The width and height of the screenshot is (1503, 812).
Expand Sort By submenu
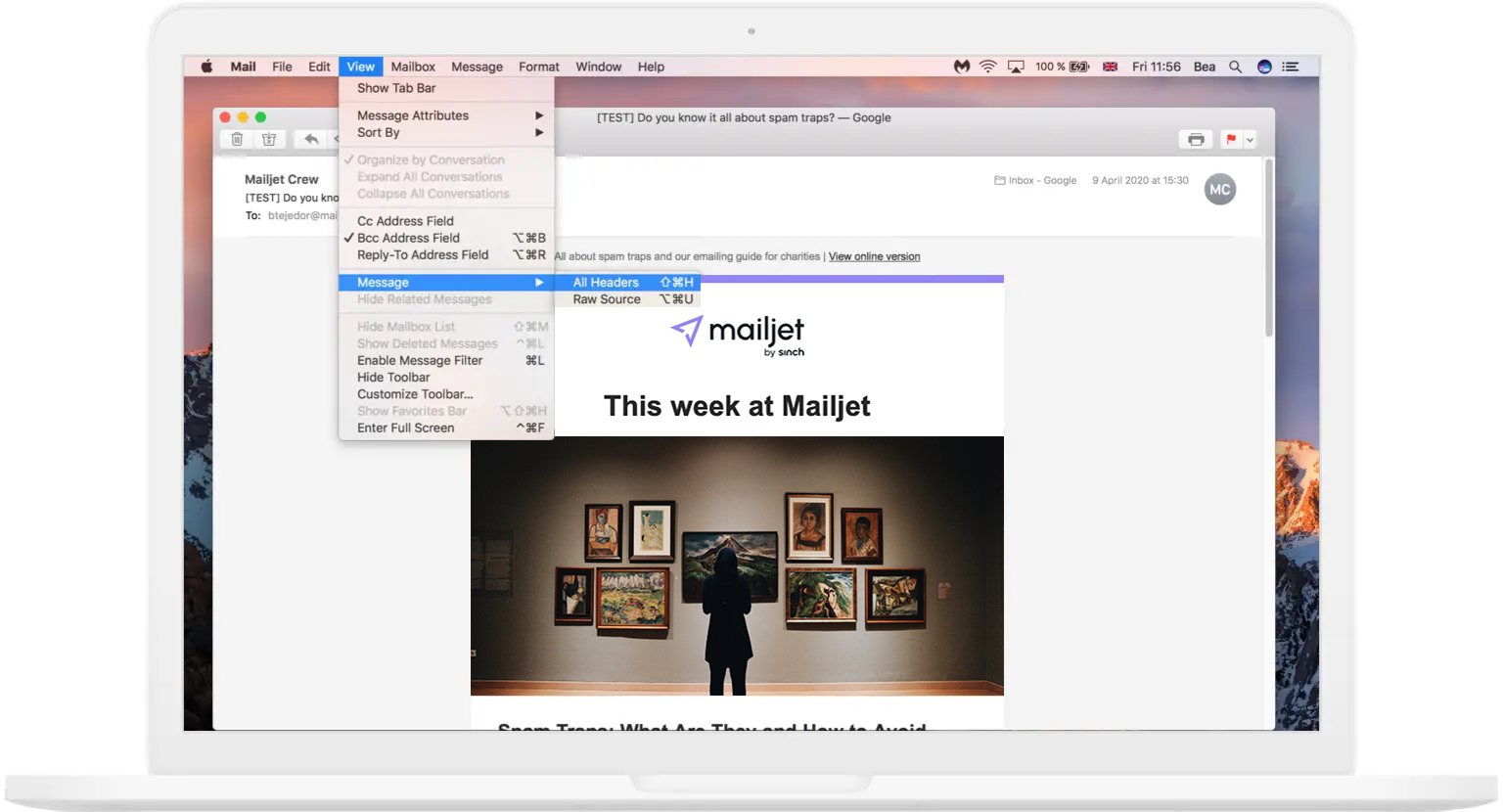tap(446, 132)
